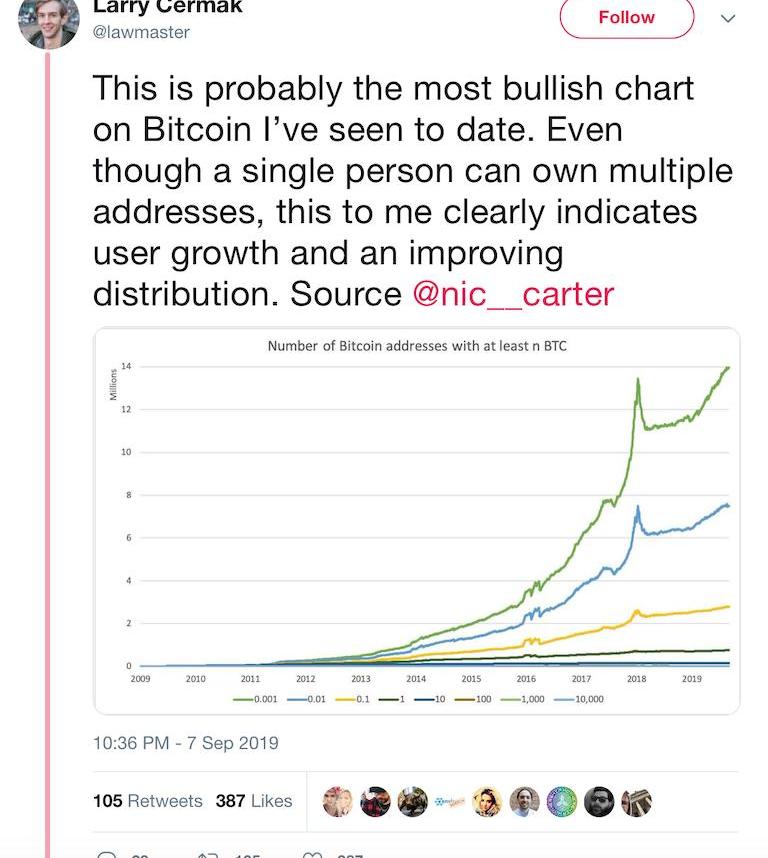Enlarge the Bitcoin addresses chart image

point(416,520)
